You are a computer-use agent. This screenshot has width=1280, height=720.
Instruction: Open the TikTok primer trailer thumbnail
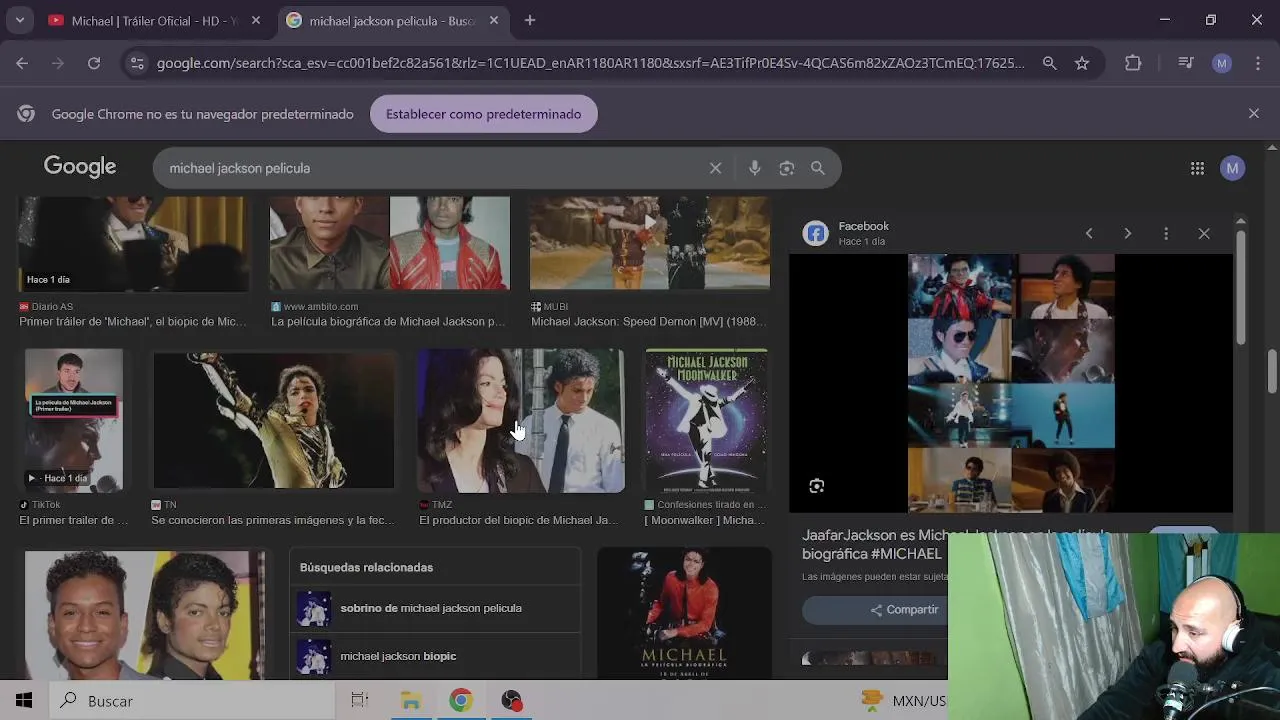point(74,420)
